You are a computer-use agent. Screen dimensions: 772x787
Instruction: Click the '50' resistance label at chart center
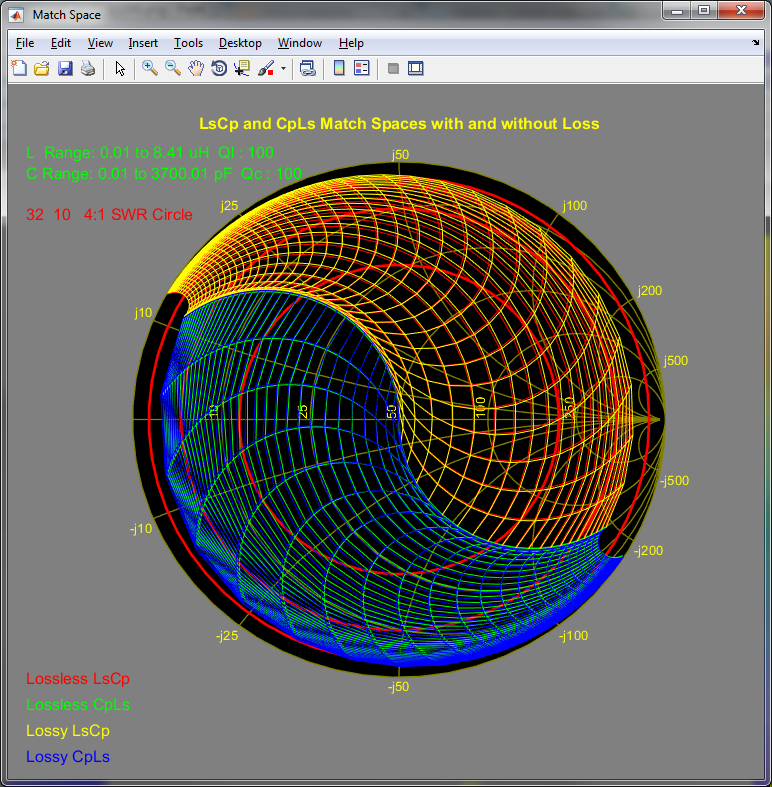(392, 411)
